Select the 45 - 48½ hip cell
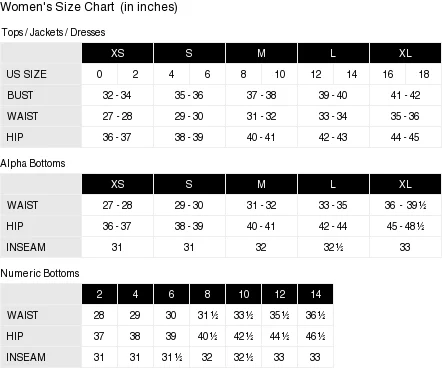 coord(405,226)
